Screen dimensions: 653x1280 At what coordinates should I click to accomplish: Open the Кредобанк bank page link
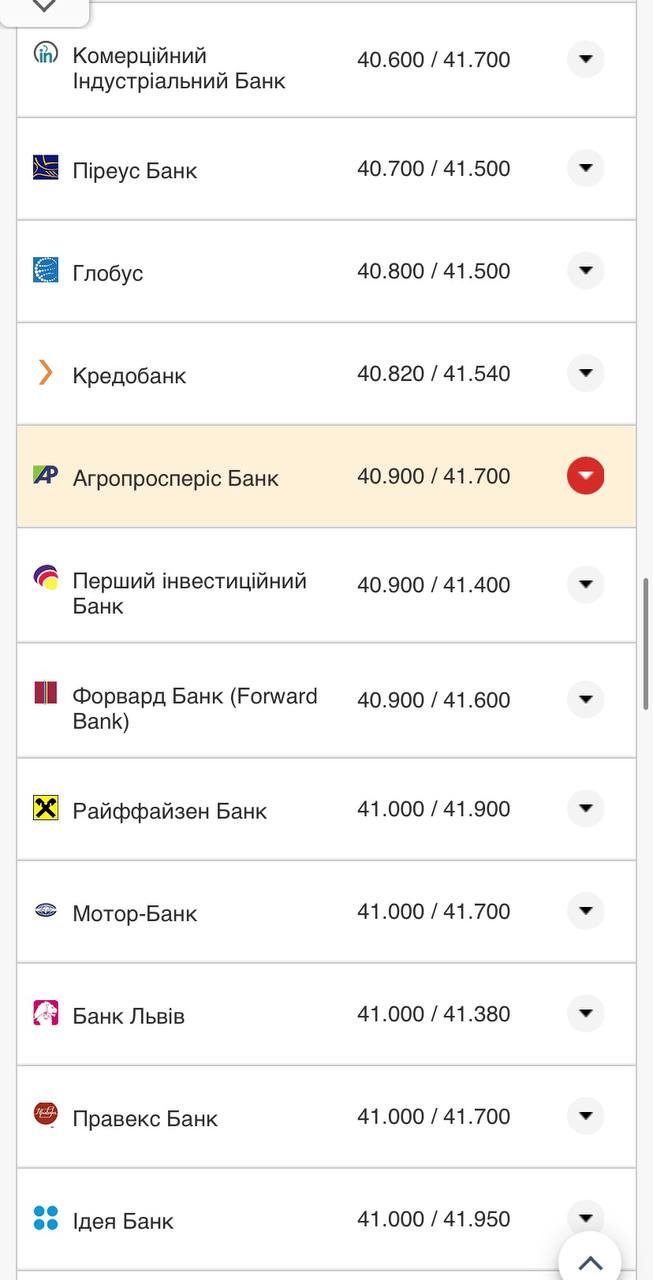pos(128,374)
